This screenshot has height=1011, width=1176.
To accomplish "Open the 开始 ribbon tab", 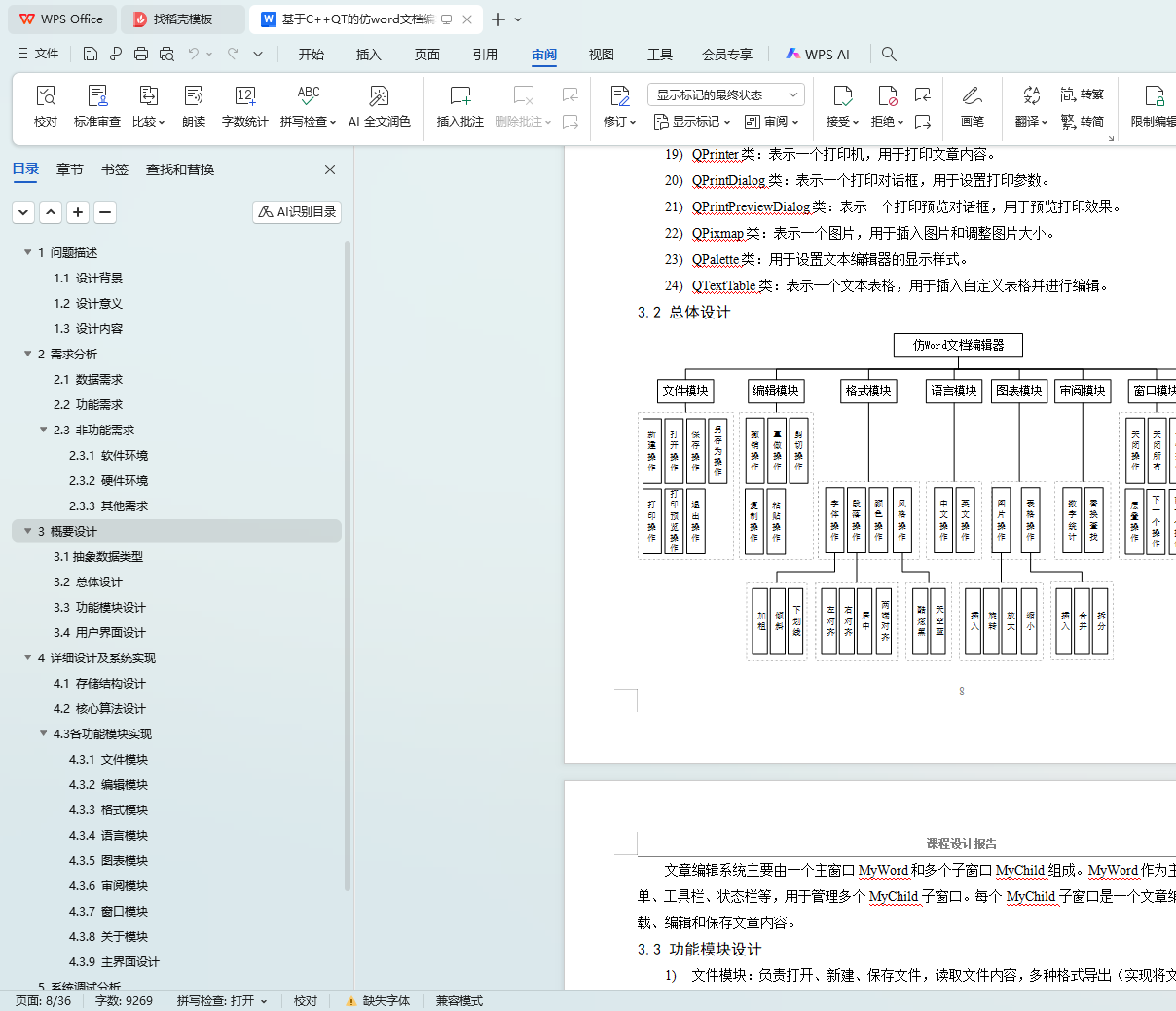I will 312,55.
